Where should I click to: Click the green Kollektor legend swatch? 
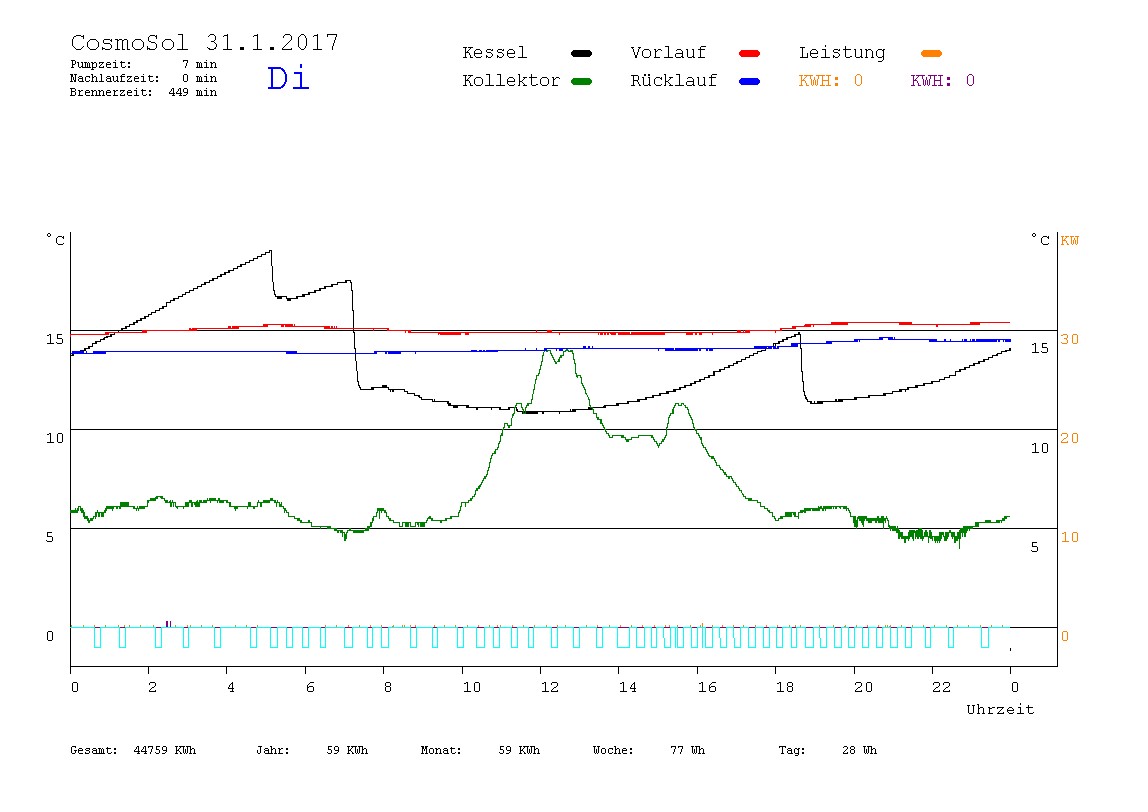click(x=581, y=81)
